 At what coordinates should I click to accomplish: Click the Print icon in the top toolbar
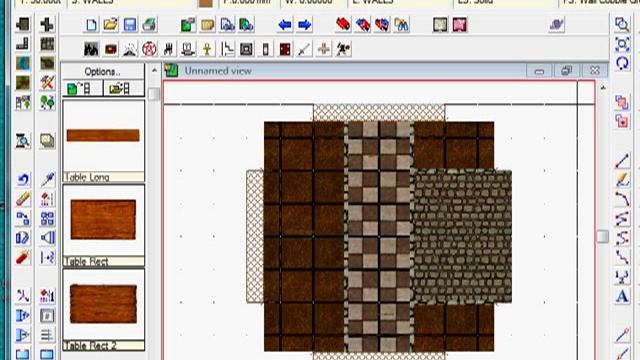[149, 25]
